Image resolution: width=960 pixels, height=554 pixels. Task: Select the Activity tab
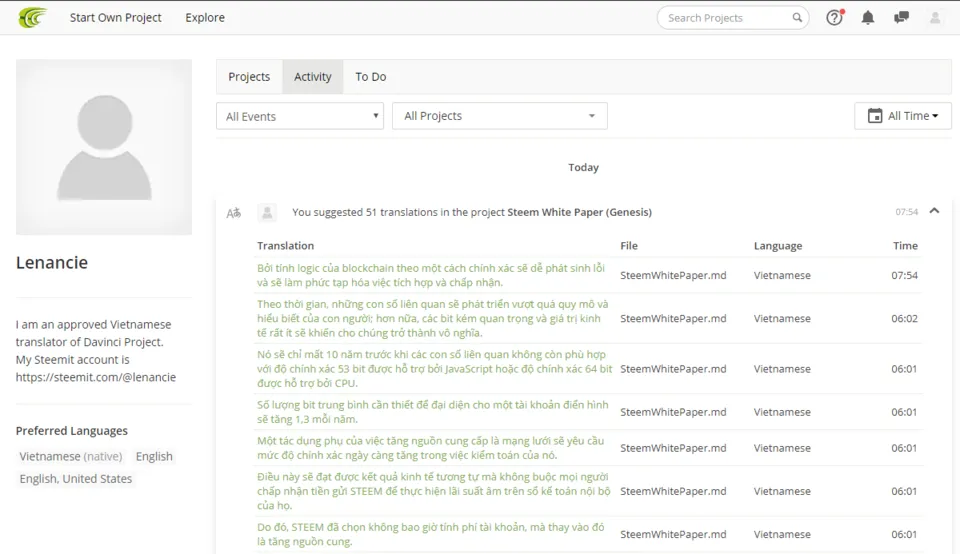(313, 77)
